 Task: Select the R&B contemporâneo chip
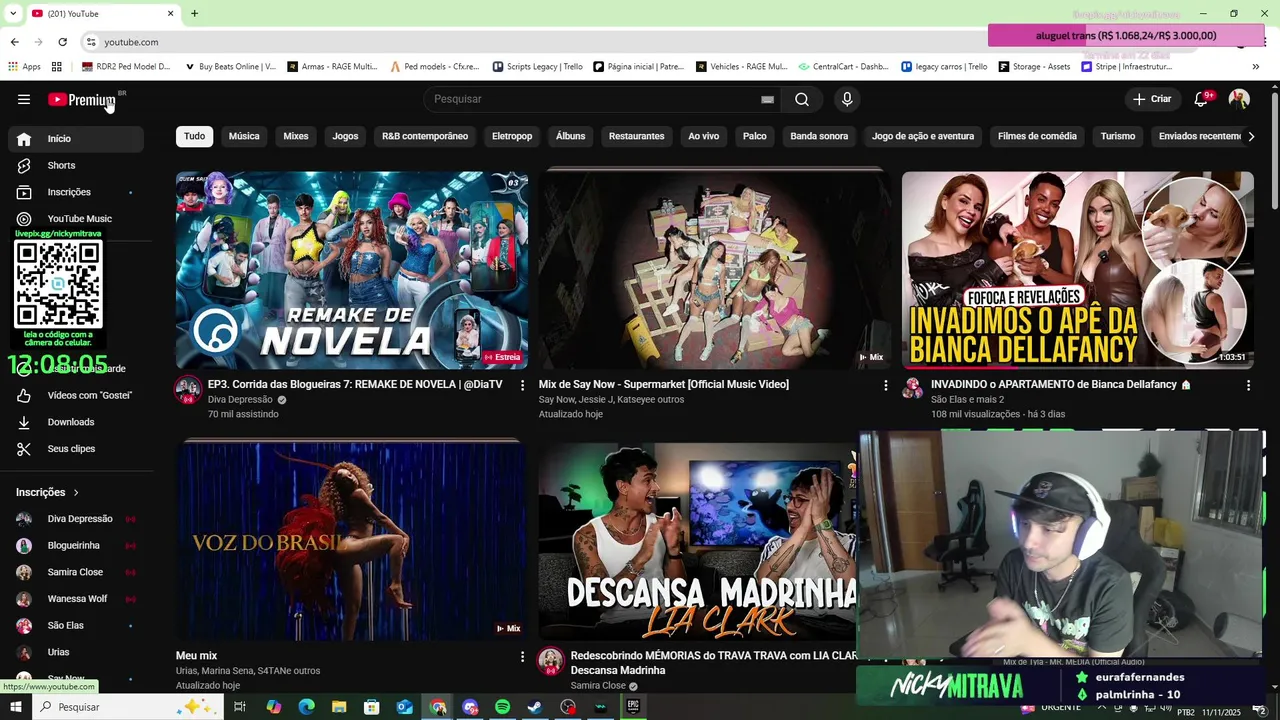pos(425,136)
